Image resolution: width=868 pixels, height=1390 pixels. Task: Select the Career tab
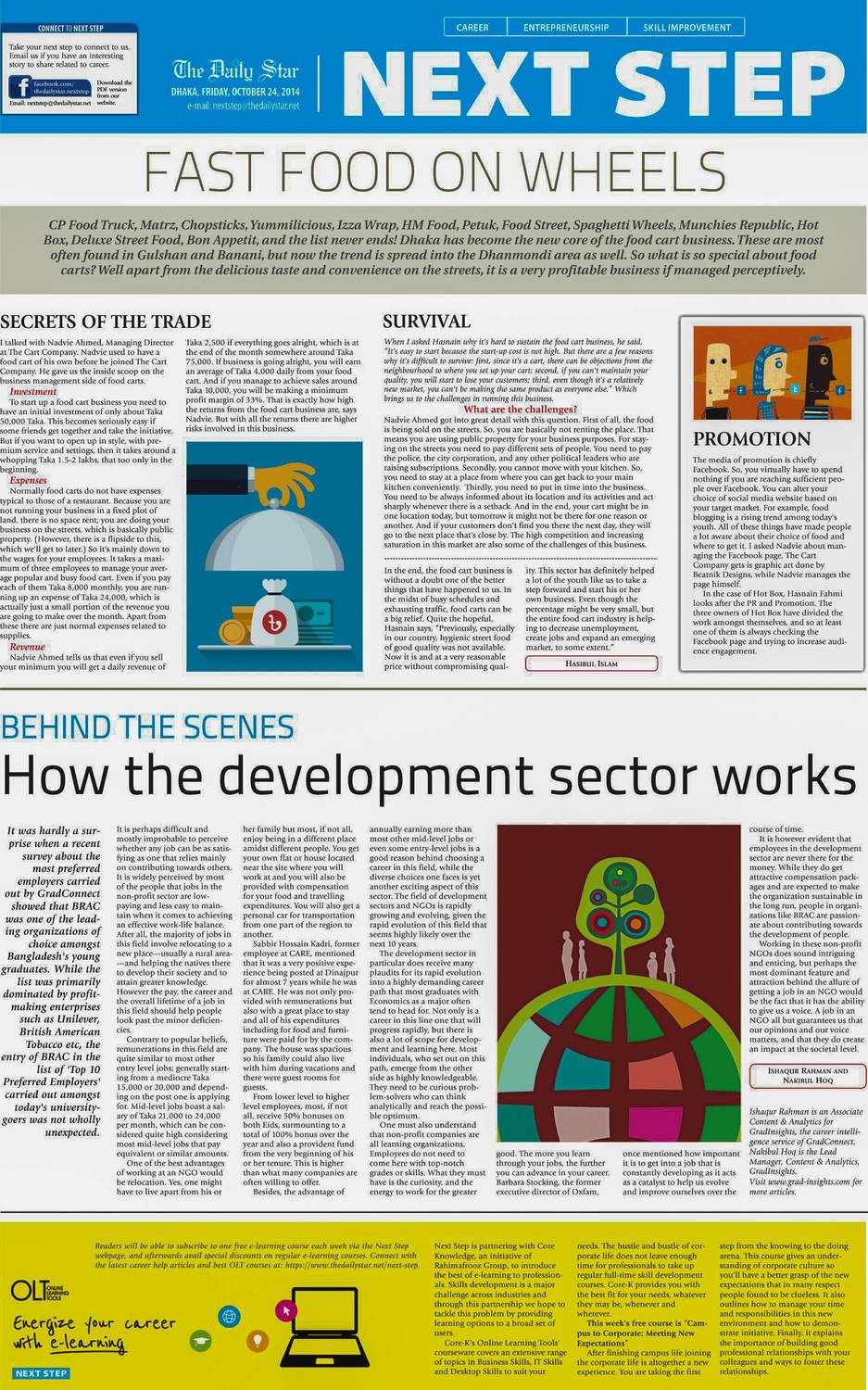tap(472, 28)
